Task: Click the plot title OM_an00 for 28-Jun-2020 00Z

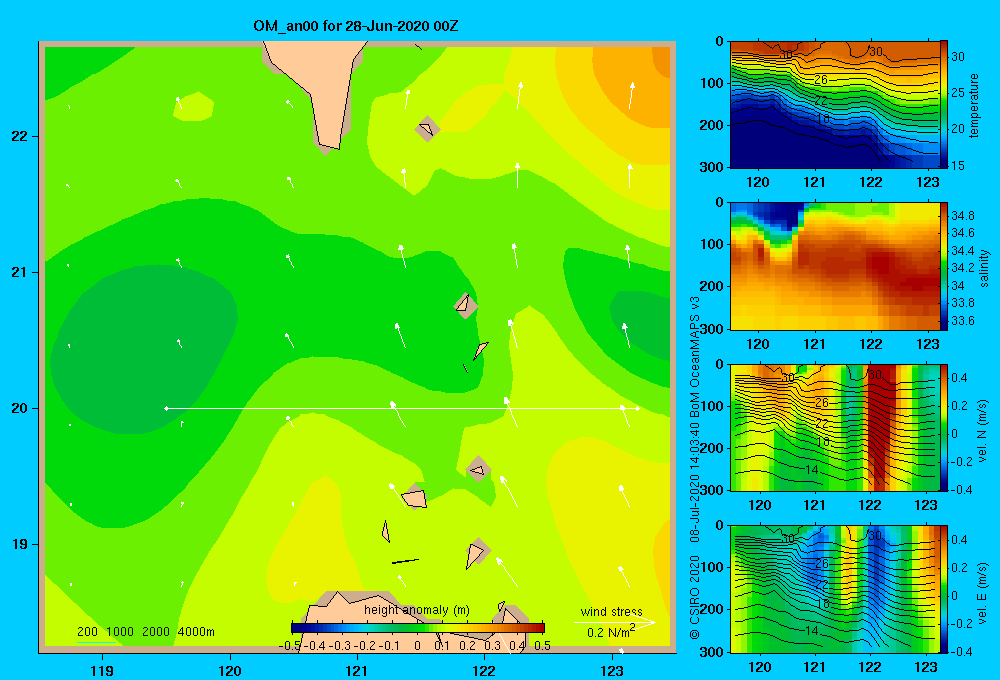Action: [x=356, y=26]
